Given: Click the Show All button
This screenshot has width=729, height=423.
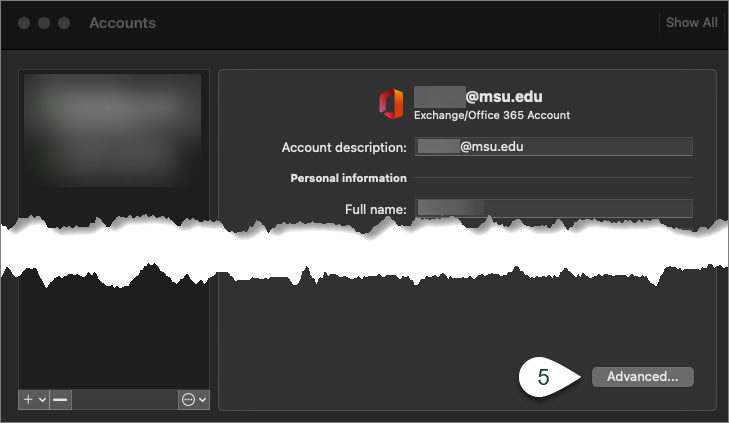Looking at the screenshot, I should point(692,22).
